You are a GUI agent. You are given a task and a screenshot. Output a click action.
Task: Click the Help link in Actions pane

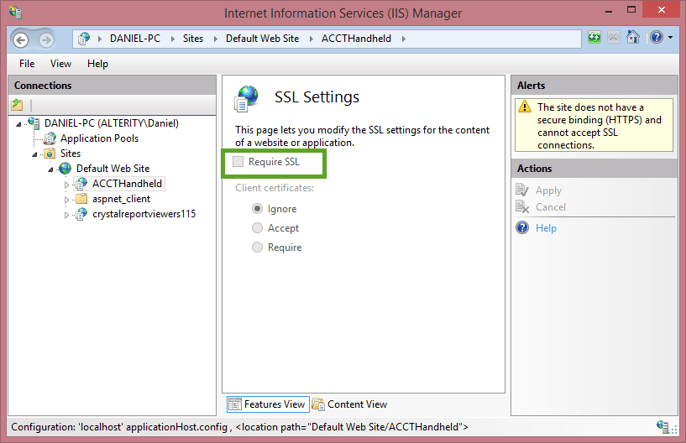pos(546,228)
